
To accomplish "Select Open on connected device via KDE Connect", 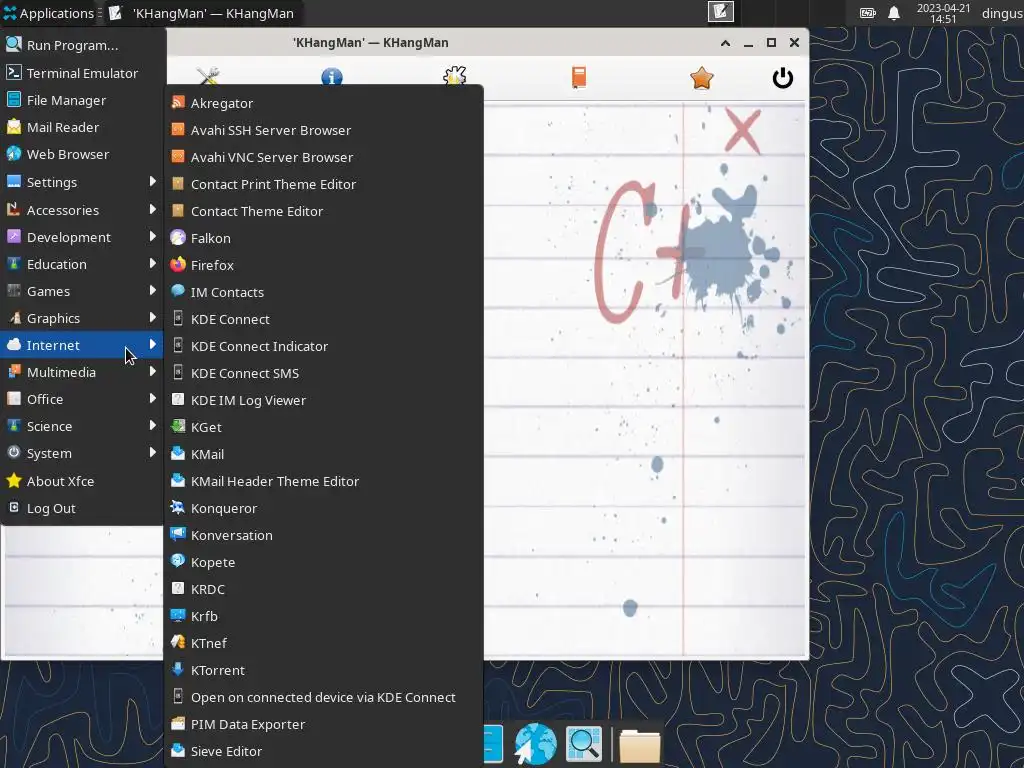I will [x=324, y=697].
